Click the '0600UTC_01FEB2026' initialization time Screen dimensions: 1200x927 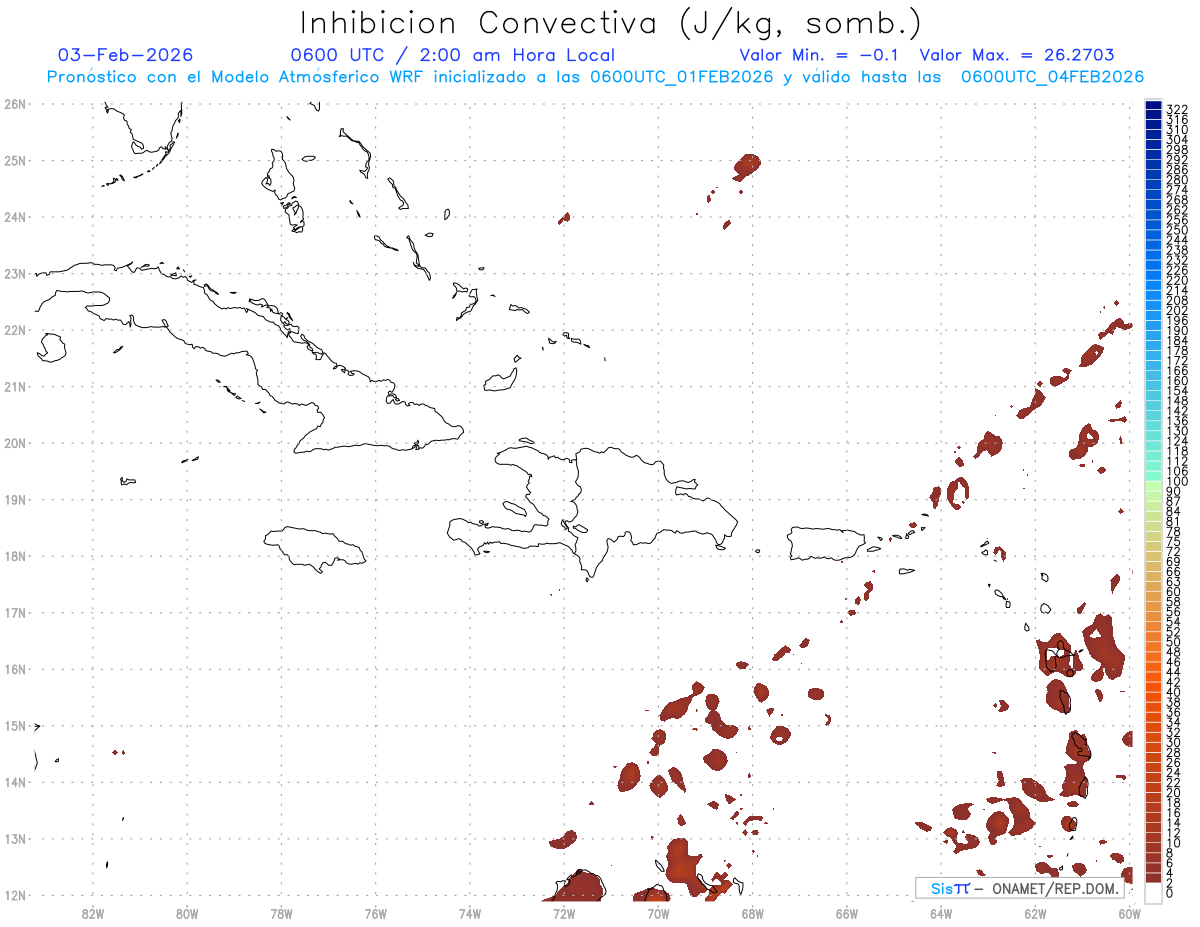[681, 77]
